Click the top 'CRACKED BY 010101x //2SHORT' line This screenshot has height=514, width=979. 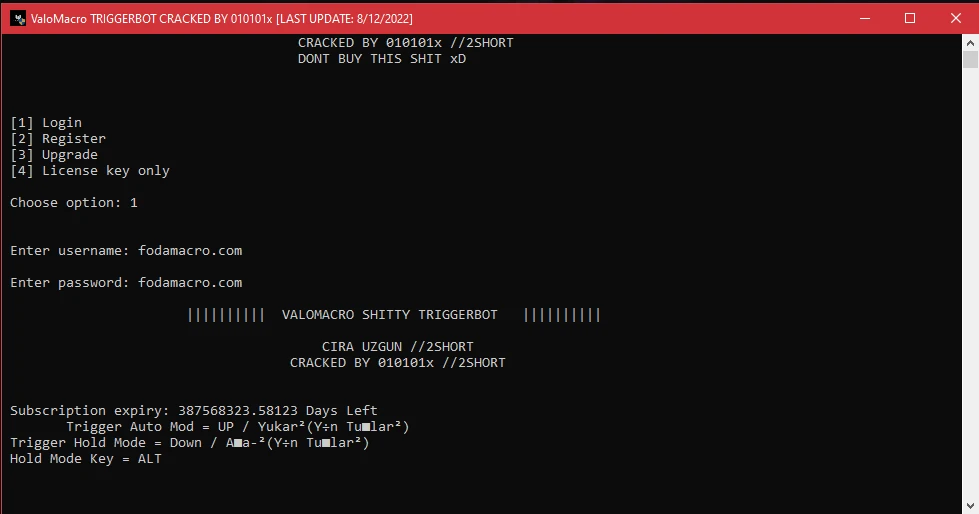coord(406,42)
